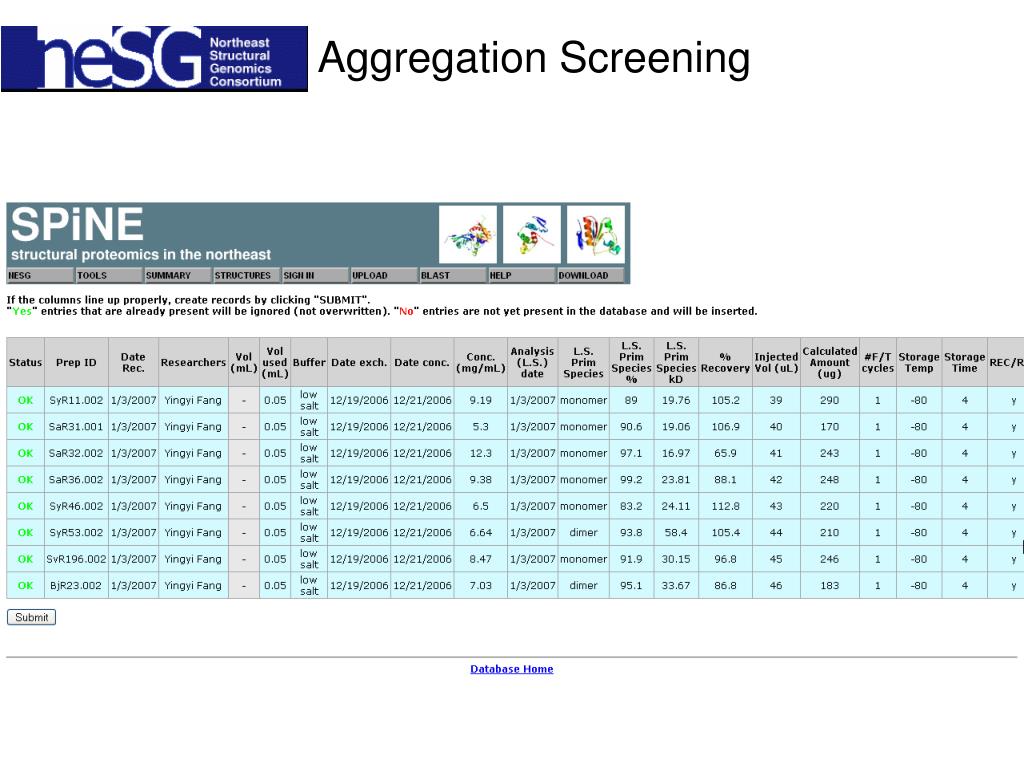
Task: Open the BLAST menu item
Action: coord(453,276)
